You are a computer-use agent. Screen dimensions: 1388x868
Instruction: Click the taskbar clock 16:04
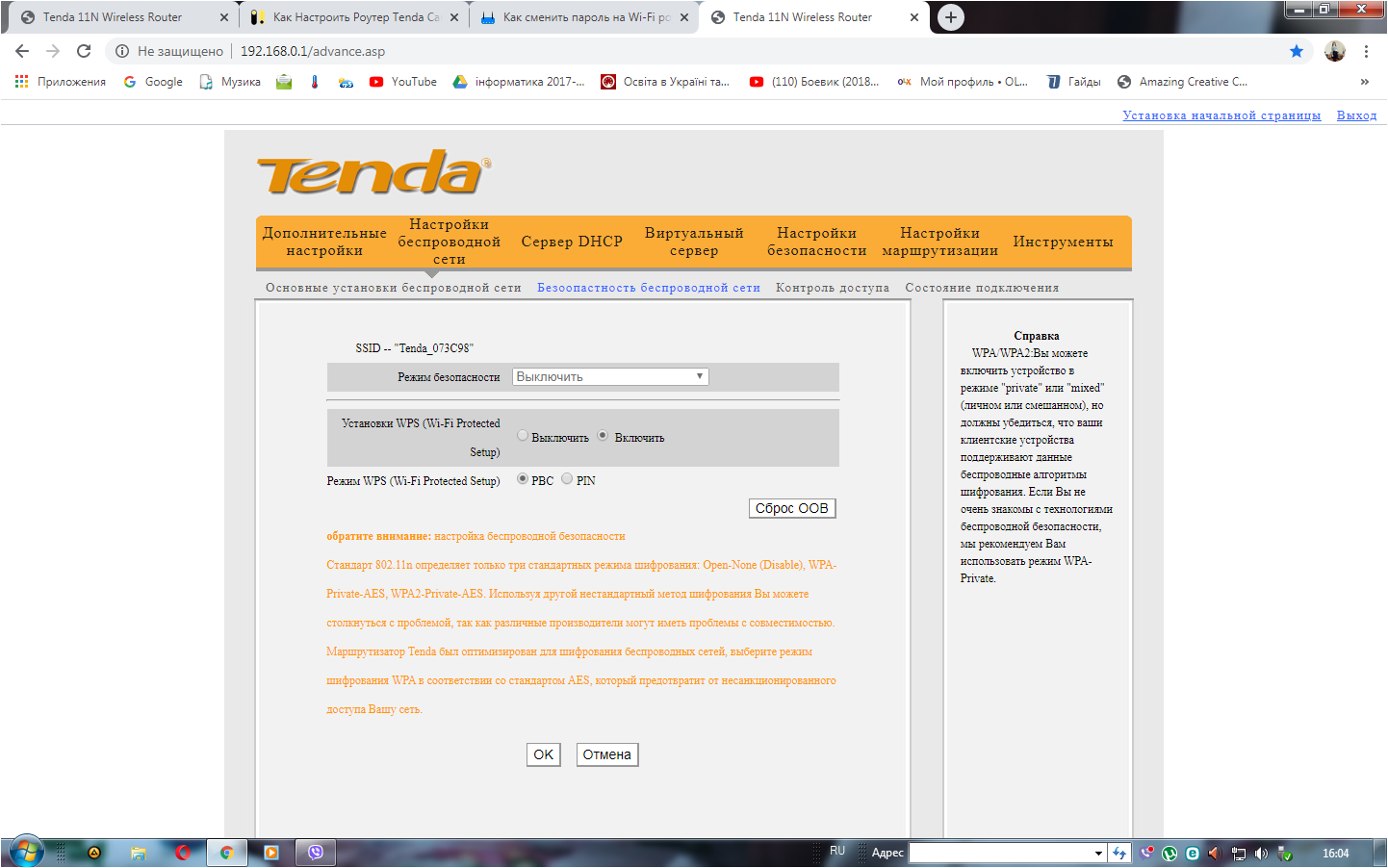pos(1335,854)
